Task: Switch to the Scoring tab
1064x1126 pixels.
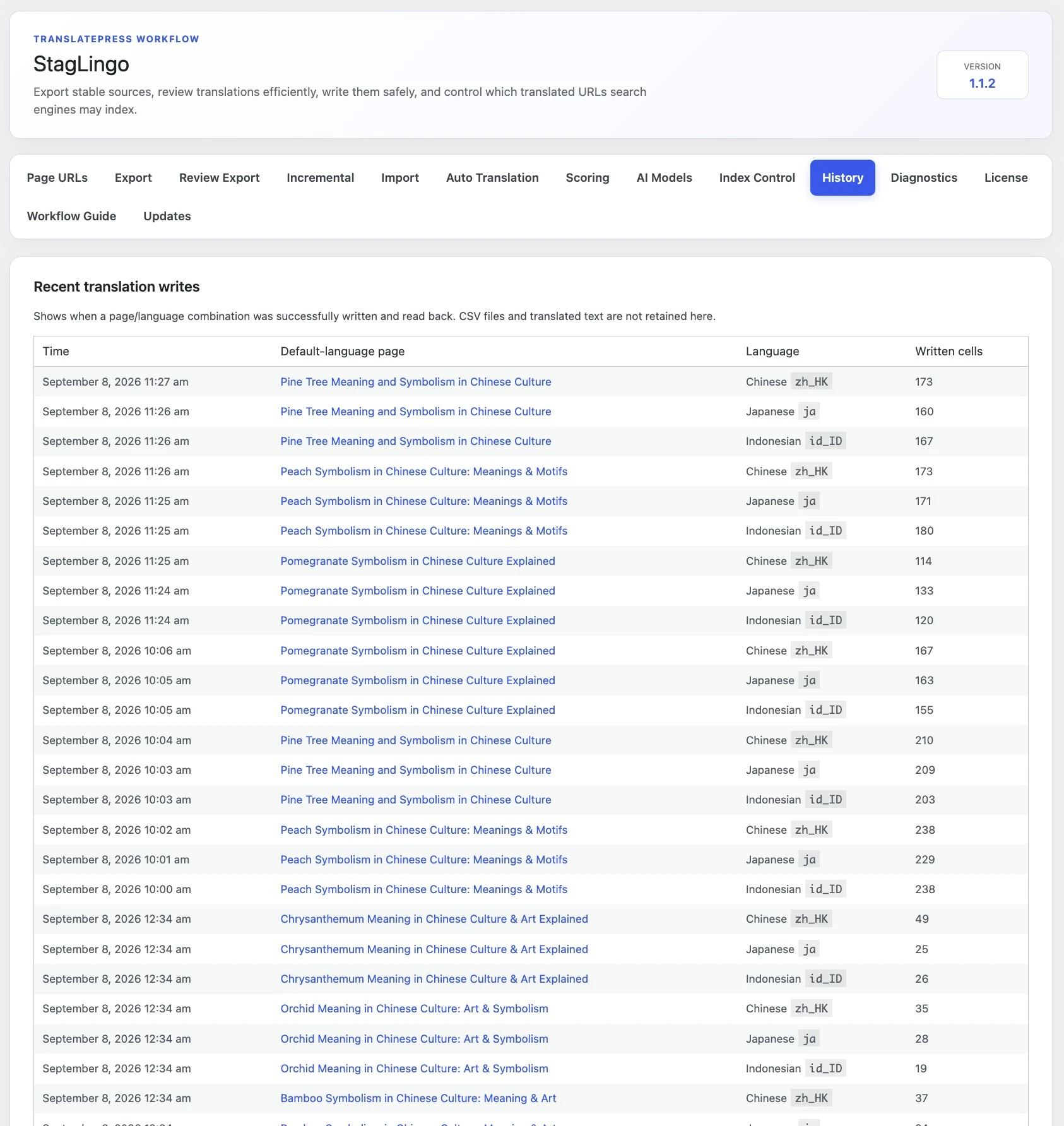Action: coord(588,178)
